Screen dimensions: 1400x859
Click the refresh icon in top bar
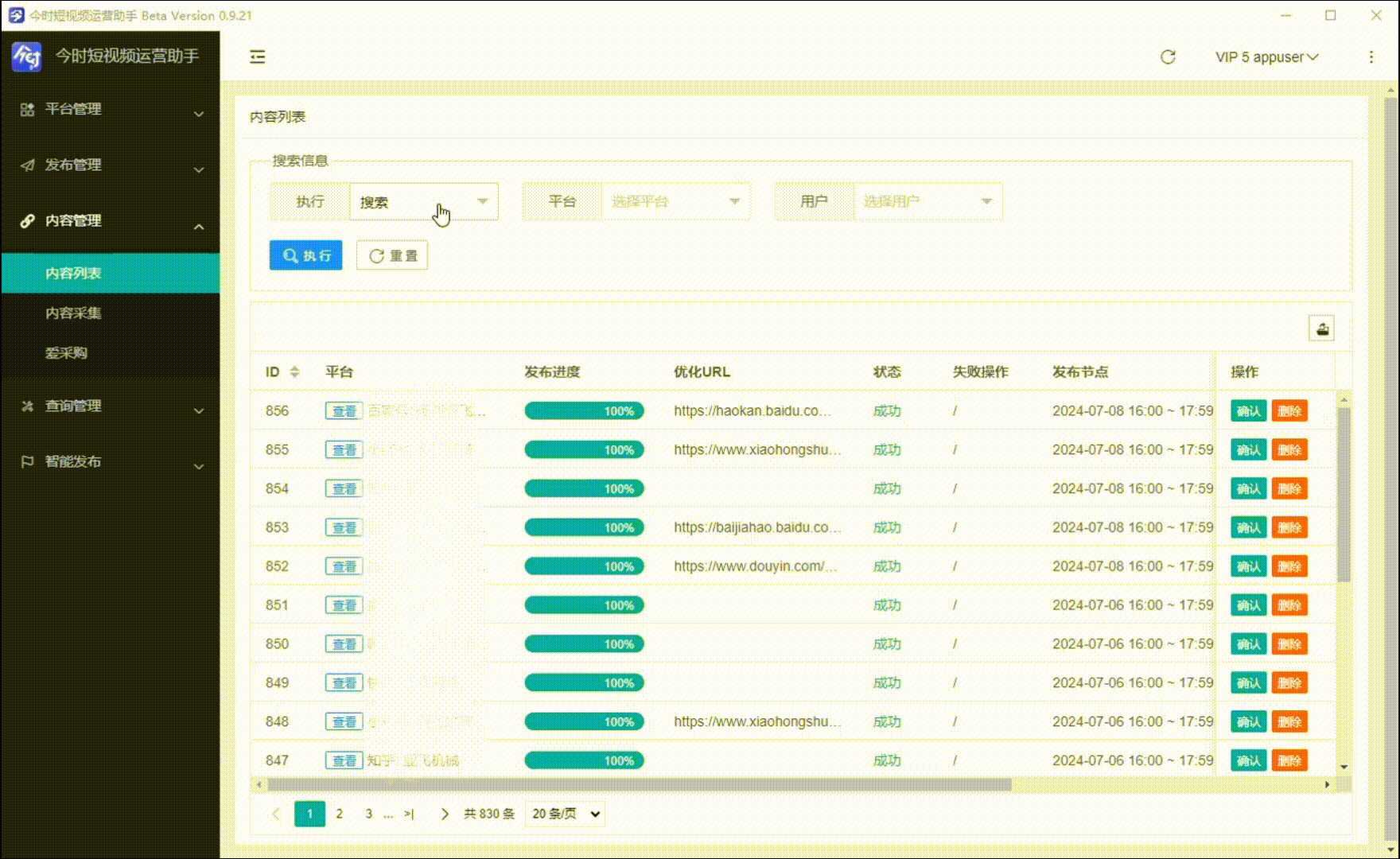(x=1167, y=56)
